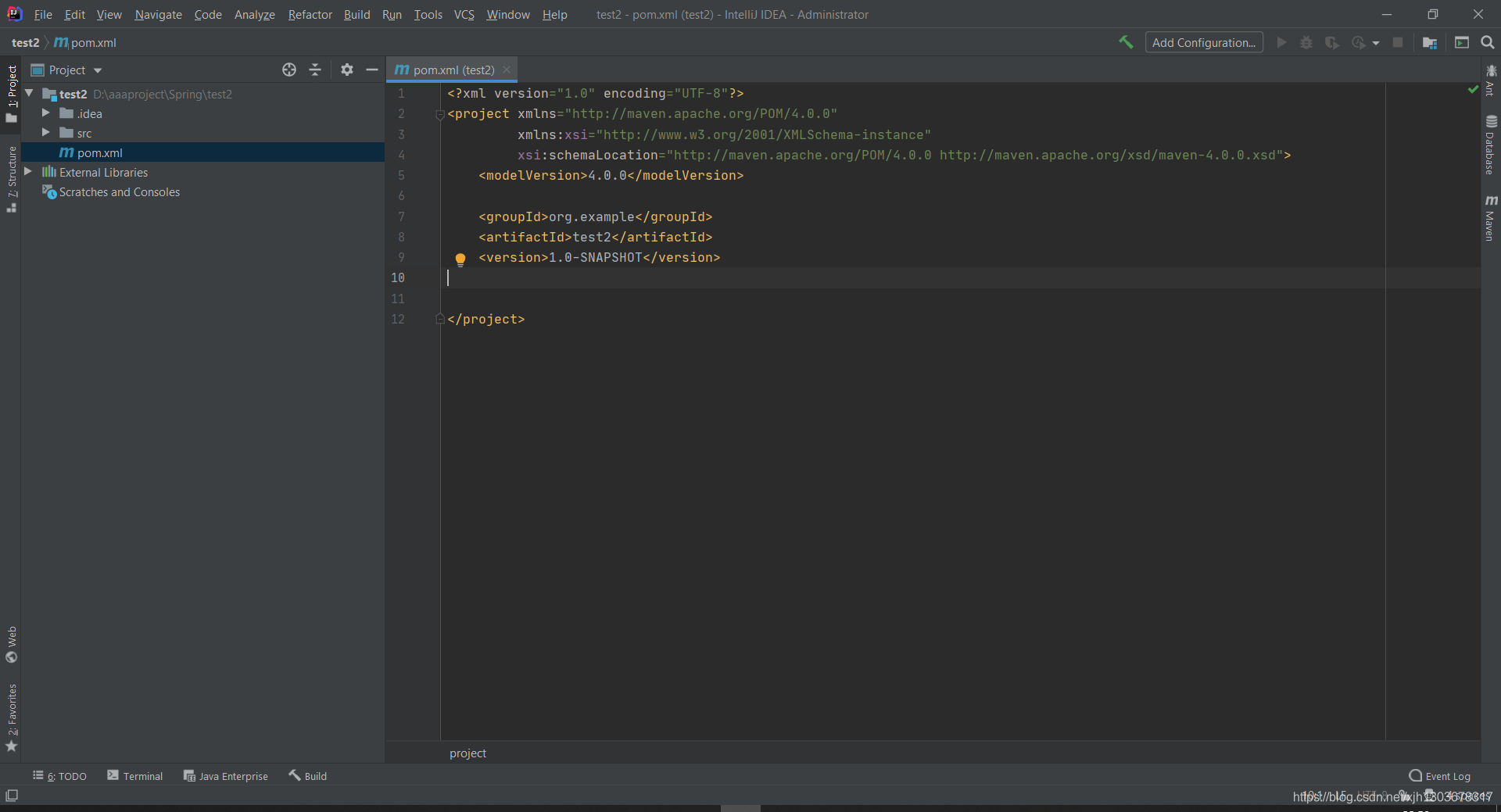
Task: Open the VCS menu
Action: (464, 14)
